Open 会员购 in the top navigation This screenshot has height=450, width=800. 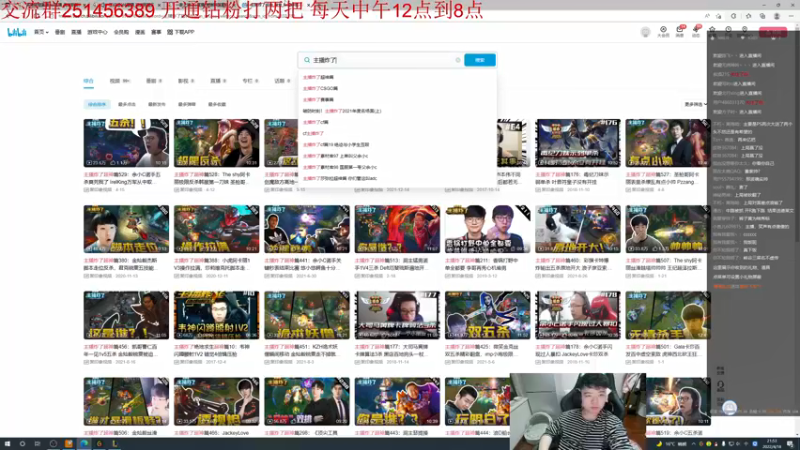121,32
